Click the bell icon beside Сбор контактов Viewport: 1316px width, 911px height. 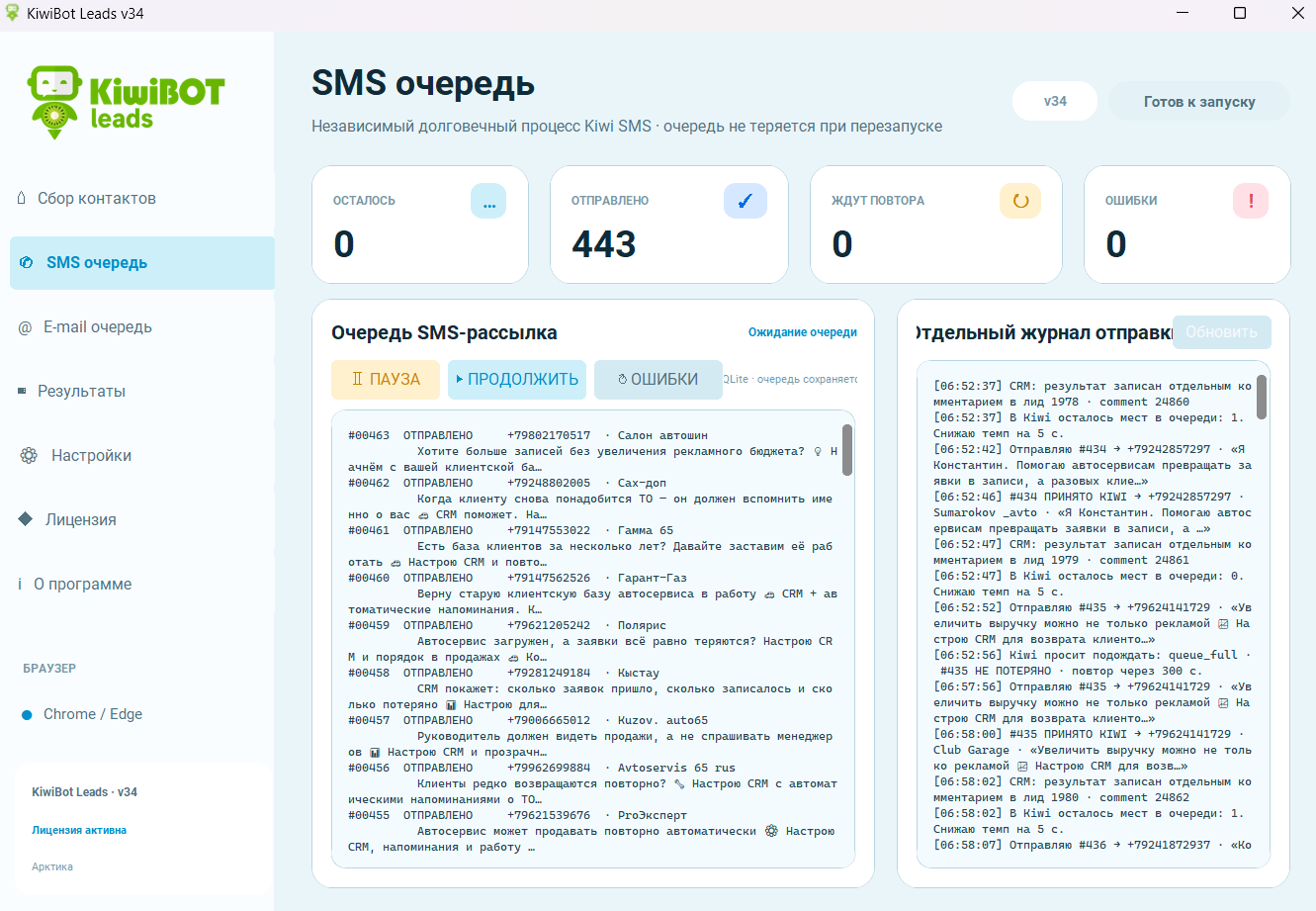coord(22,198)
